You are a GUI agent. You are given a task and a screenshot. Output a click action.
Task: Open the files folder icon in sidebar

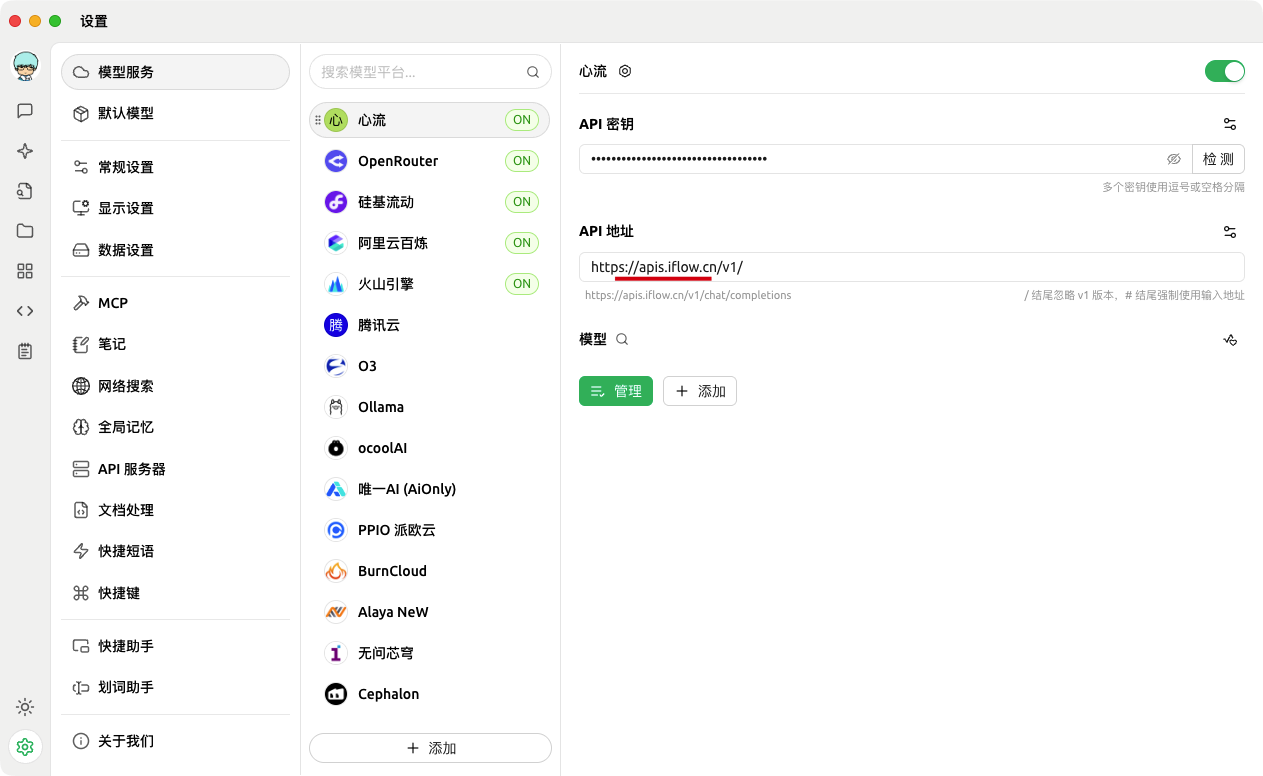pos(25,231)
